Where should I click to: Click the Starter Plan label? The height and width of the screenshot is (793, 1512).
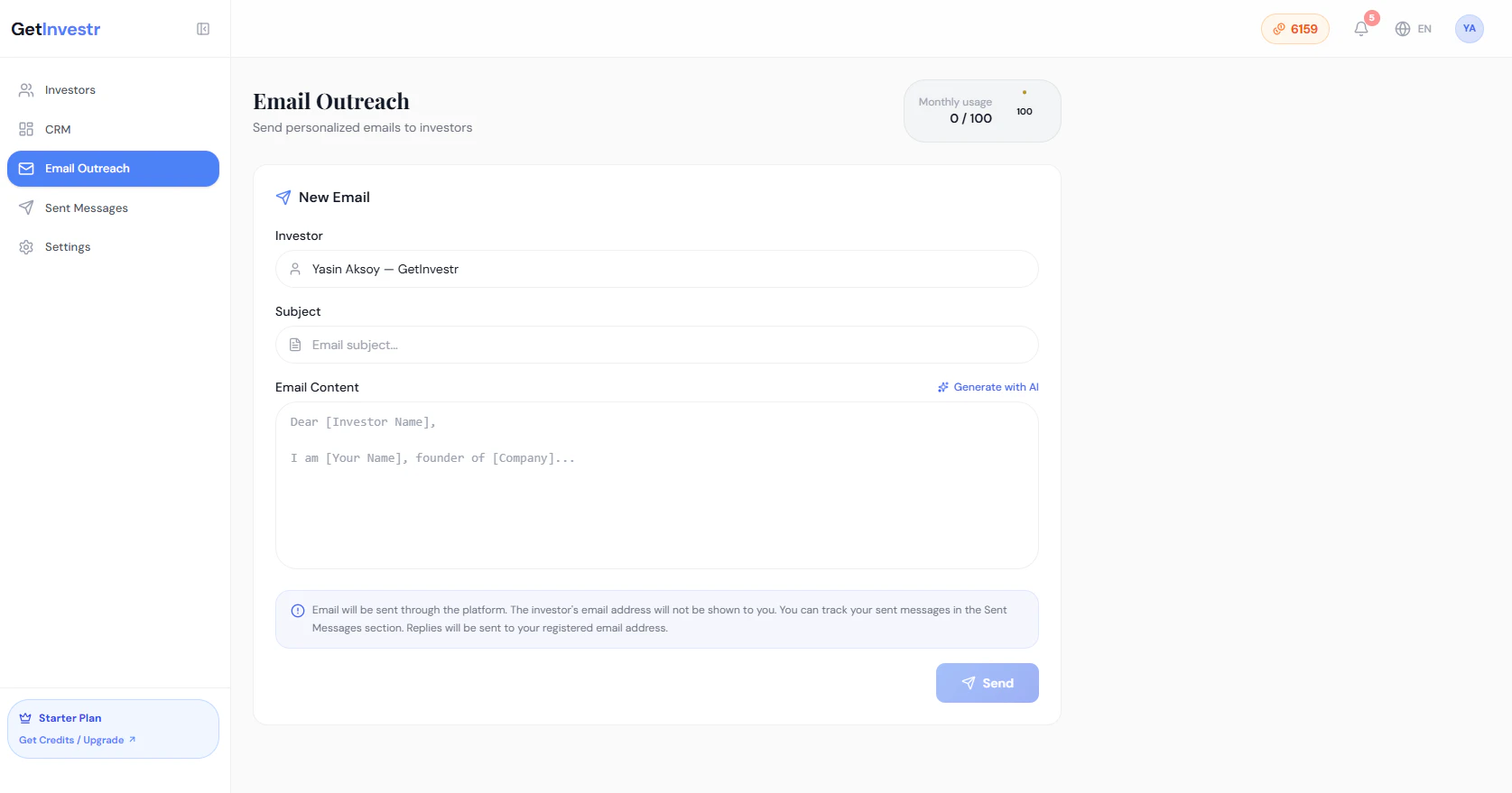coord(70,718)
